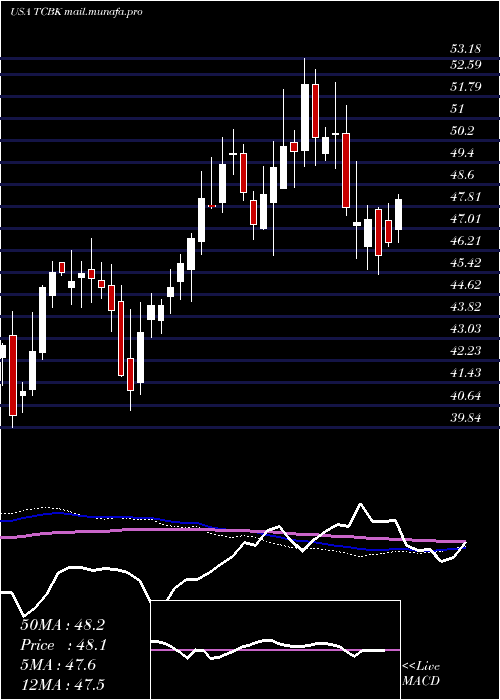
Task: Click the '<<Live MACD' label
Action: [421, 674]
